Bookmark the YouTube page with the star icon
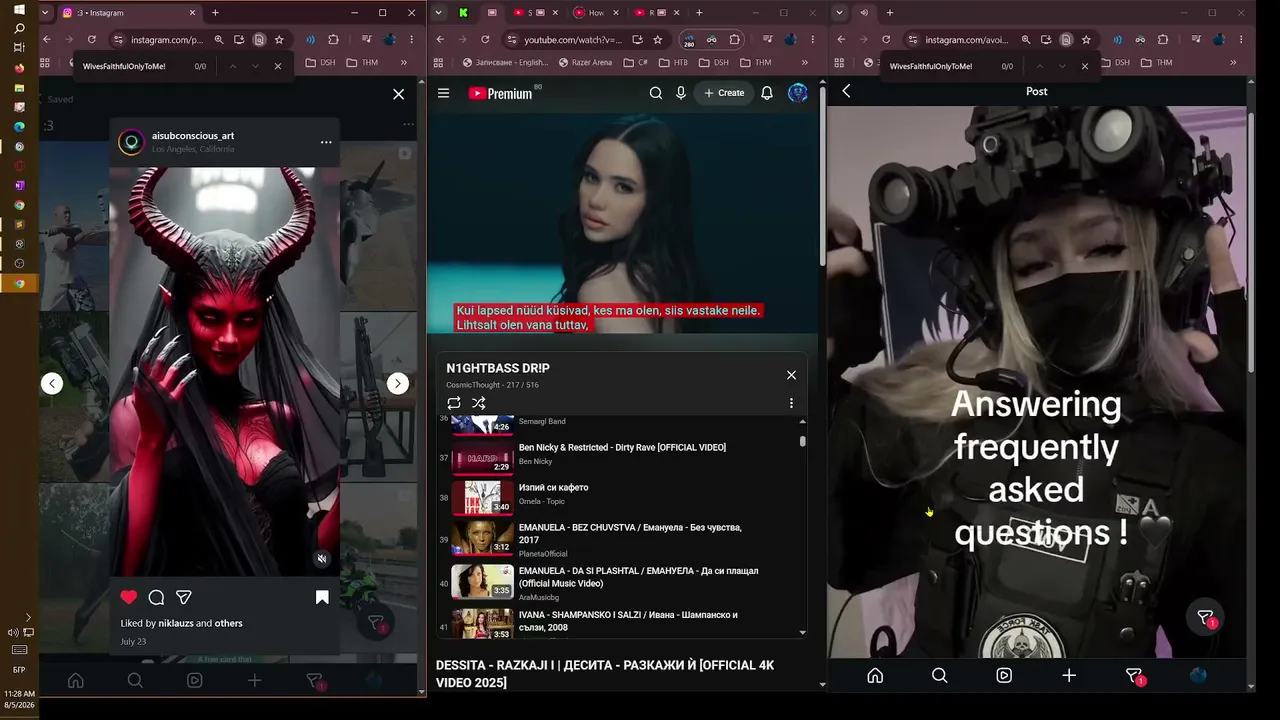Image resolution: width=1280 pixels, height=720 pixels. coord(658,40)
